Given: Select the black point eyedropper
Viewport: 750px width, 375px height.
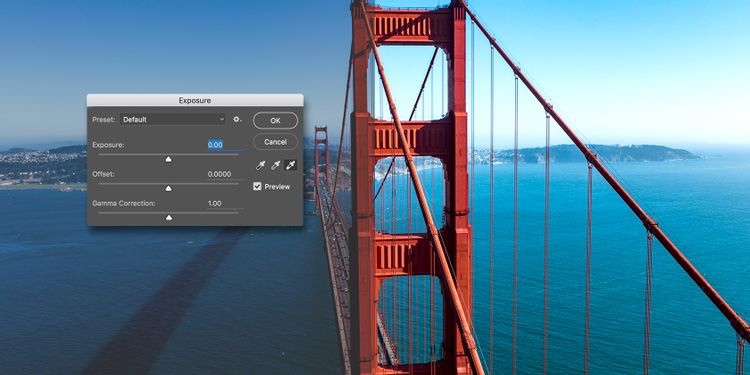Looking at the screenshot, I should pos(261,165).
